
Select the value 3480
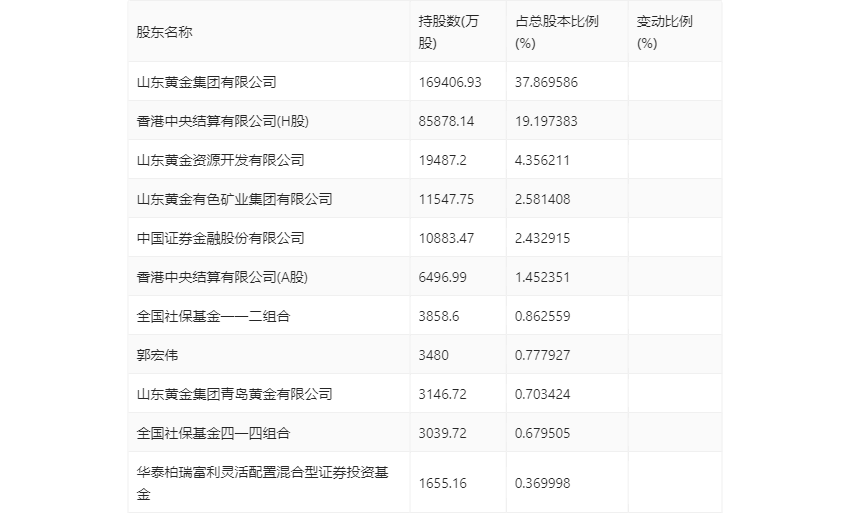(x=433, y=355)
